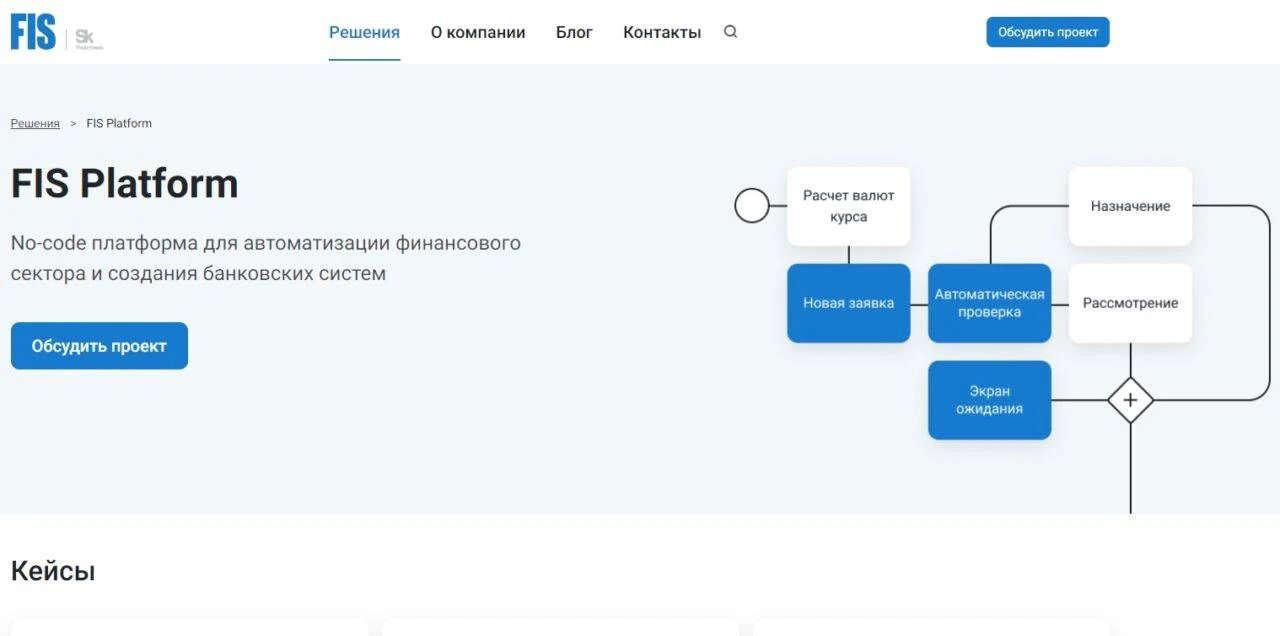The image size is (1280, 636).
Task: Select the Назначение diagram block
Action: coord(1131,206)
